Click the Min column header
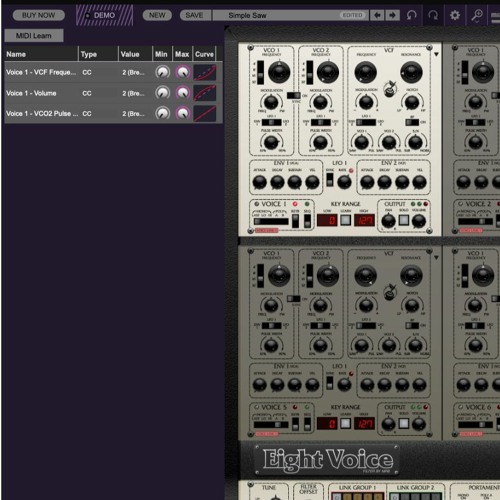The image size is (500, 500). 162,54
